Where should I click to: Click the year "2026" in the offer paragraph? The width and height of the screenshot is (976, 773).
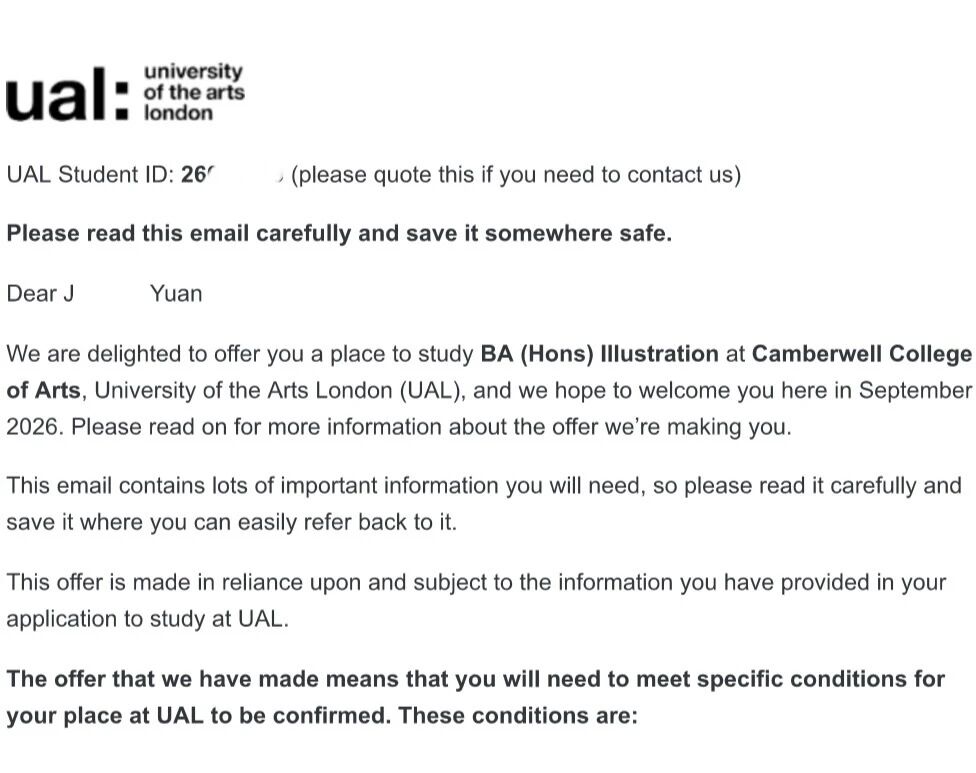[x=33, y=426]
